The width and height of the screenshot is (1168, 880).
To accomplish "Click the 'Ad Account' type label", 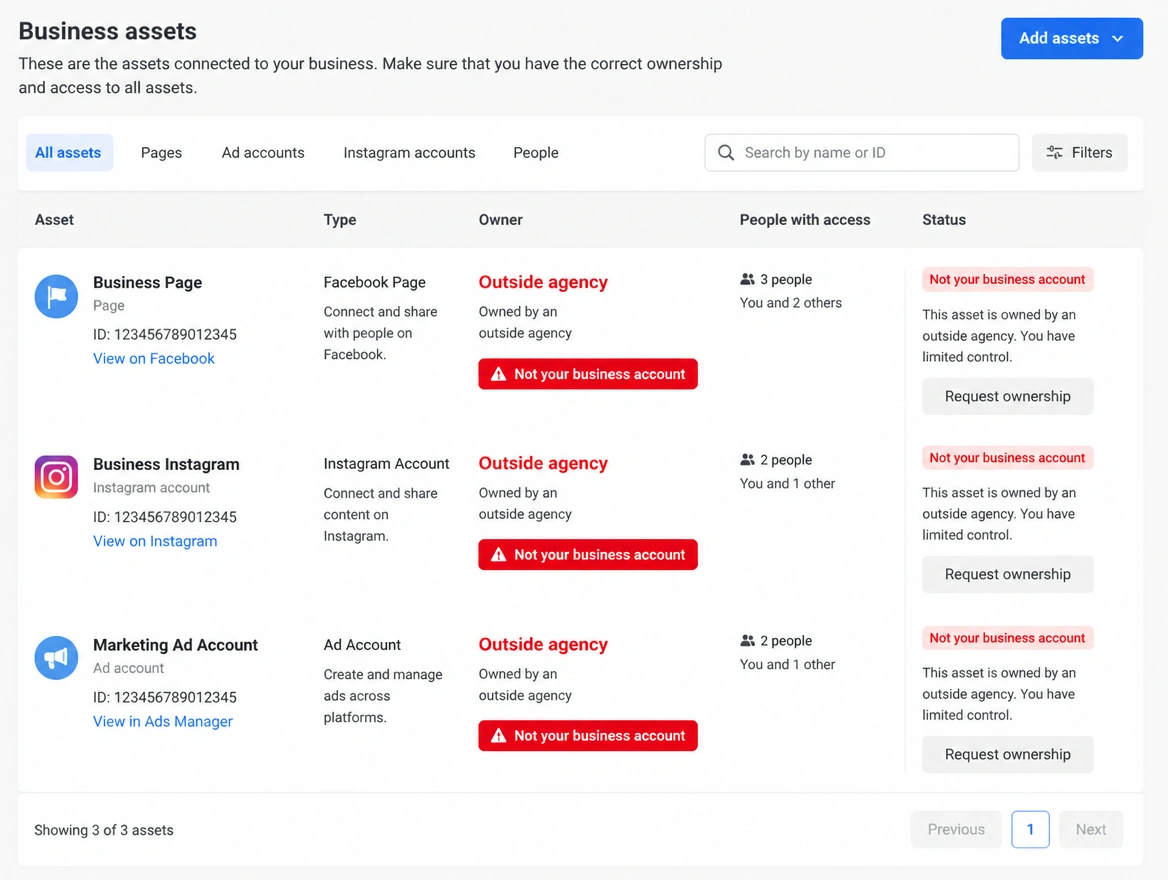I will [362, 645].
